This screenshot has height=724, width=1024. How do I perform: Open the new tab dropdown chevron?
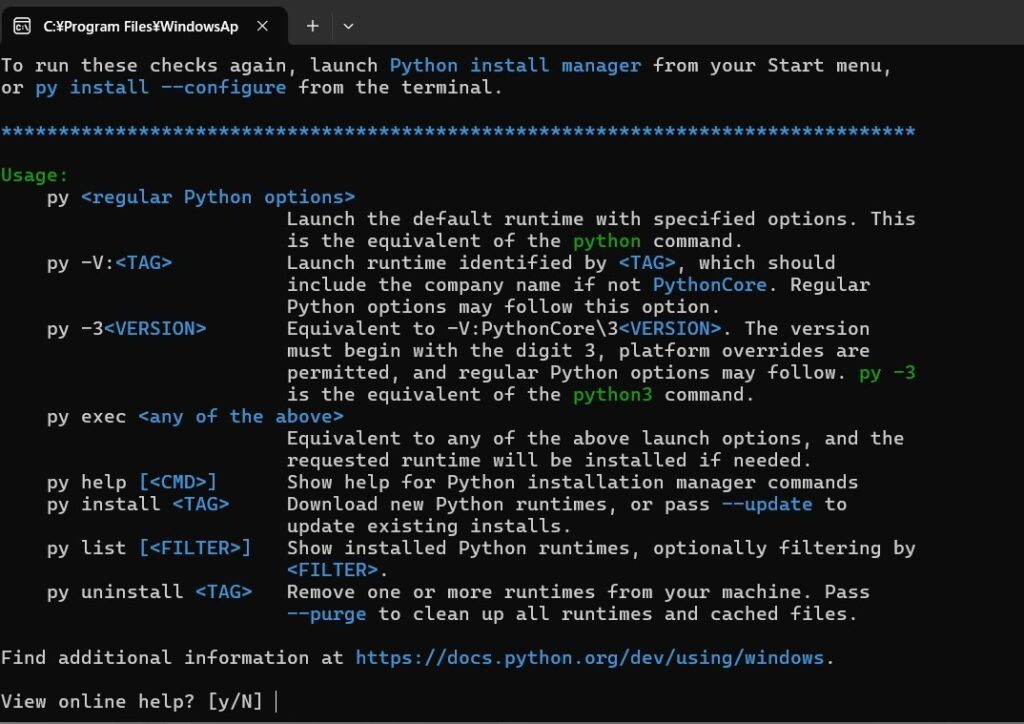(x=348, y=26)
